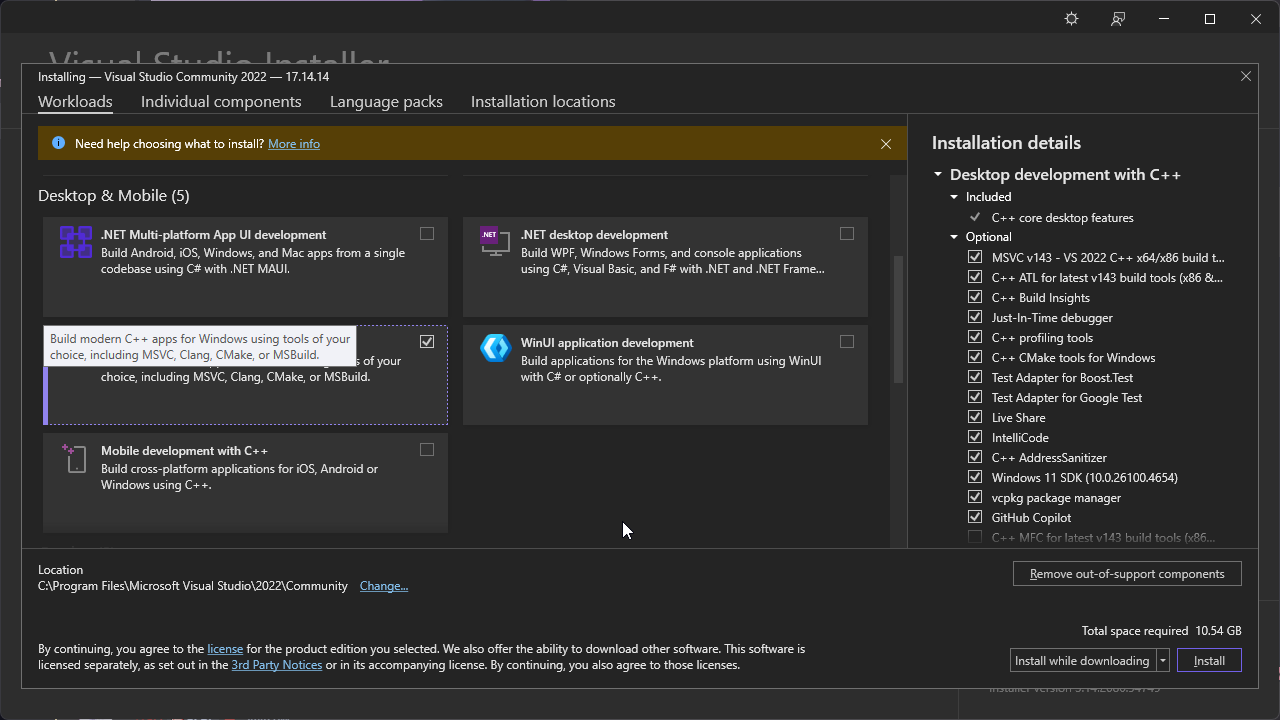The image size is (1280, 720).
Task: Click the .NET desktop development workload icon
Action: (495, 241)
